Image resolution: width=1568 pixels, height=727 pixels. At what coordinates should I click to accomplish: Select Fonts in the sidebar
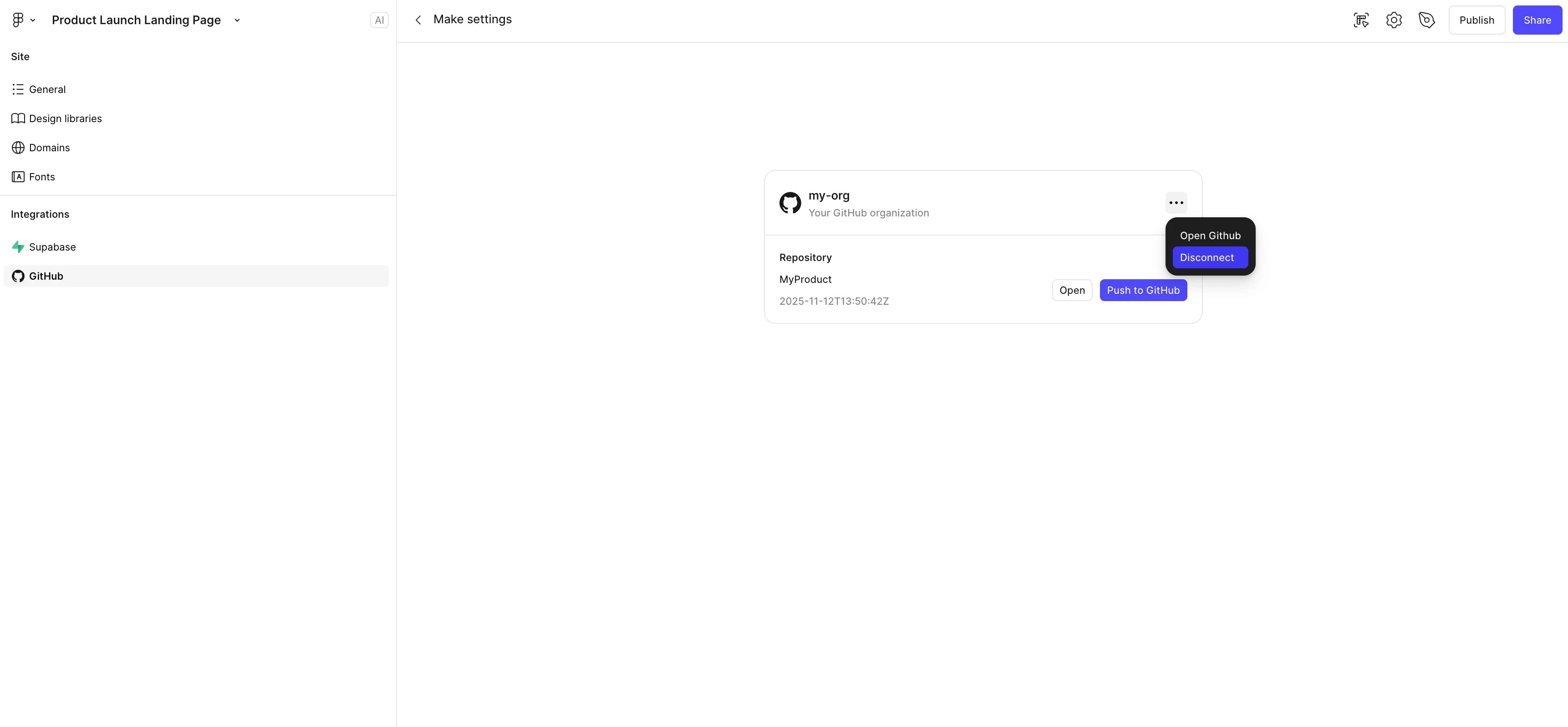(41, 177)
